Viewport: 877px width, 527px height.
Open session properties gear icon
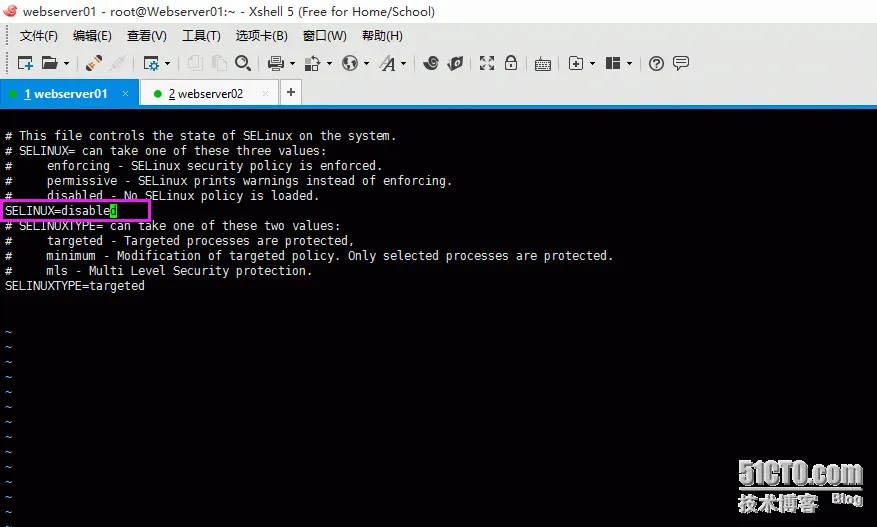[x=151, y=63]
